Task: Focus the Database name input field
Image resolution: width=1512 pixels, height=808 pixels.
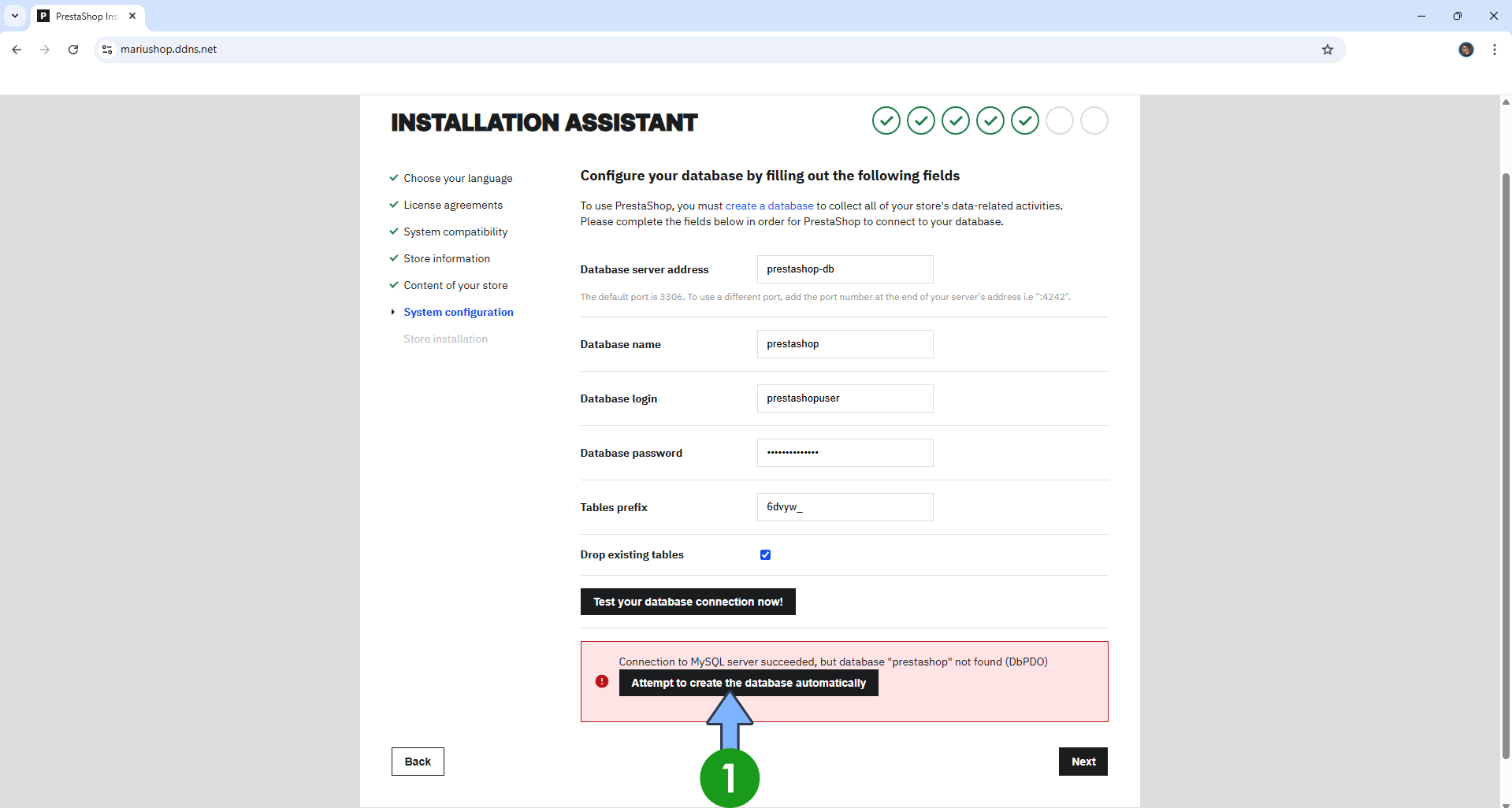Action: click(845, 344)
